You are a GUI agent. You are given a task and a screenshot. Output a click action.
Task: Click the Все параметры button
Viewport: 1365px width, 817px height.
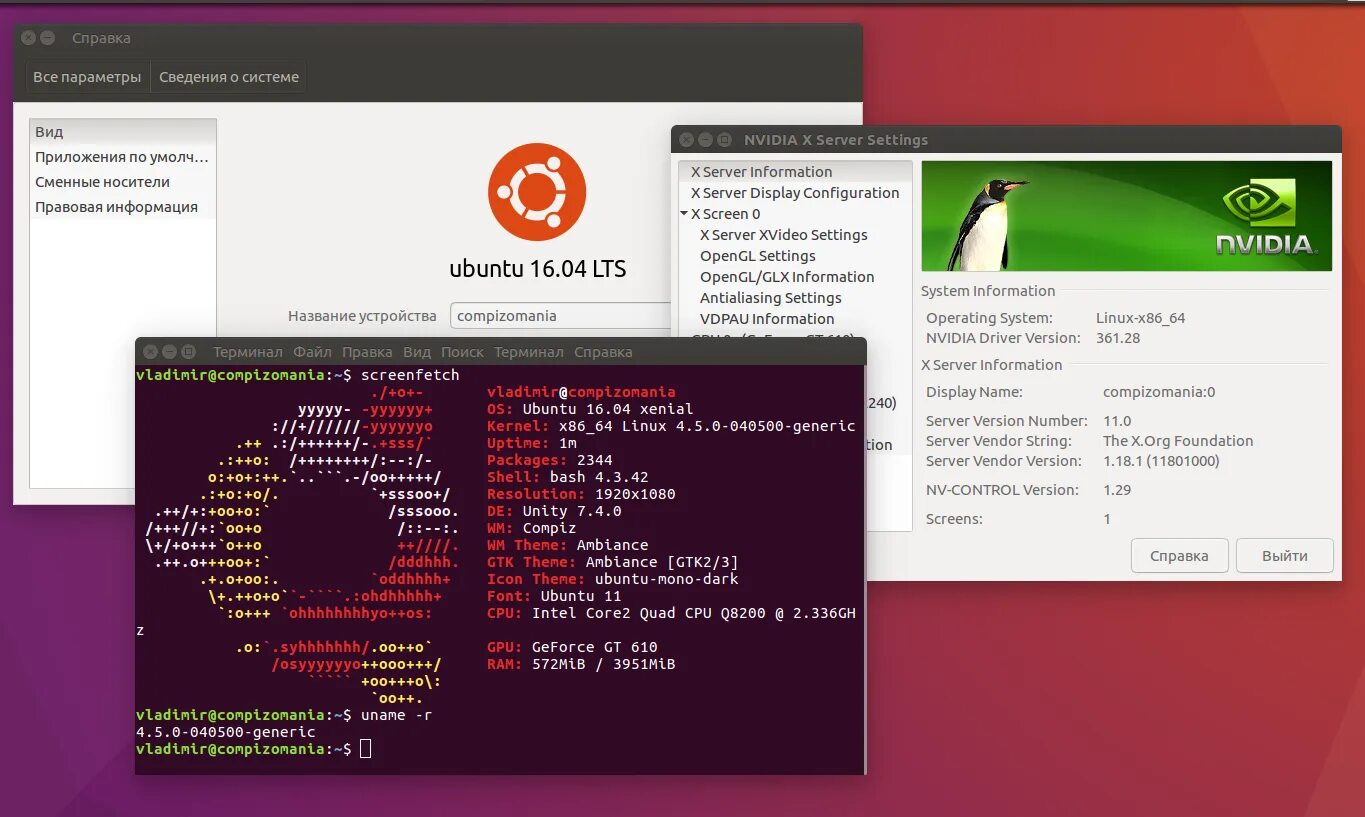pos(87,77)
